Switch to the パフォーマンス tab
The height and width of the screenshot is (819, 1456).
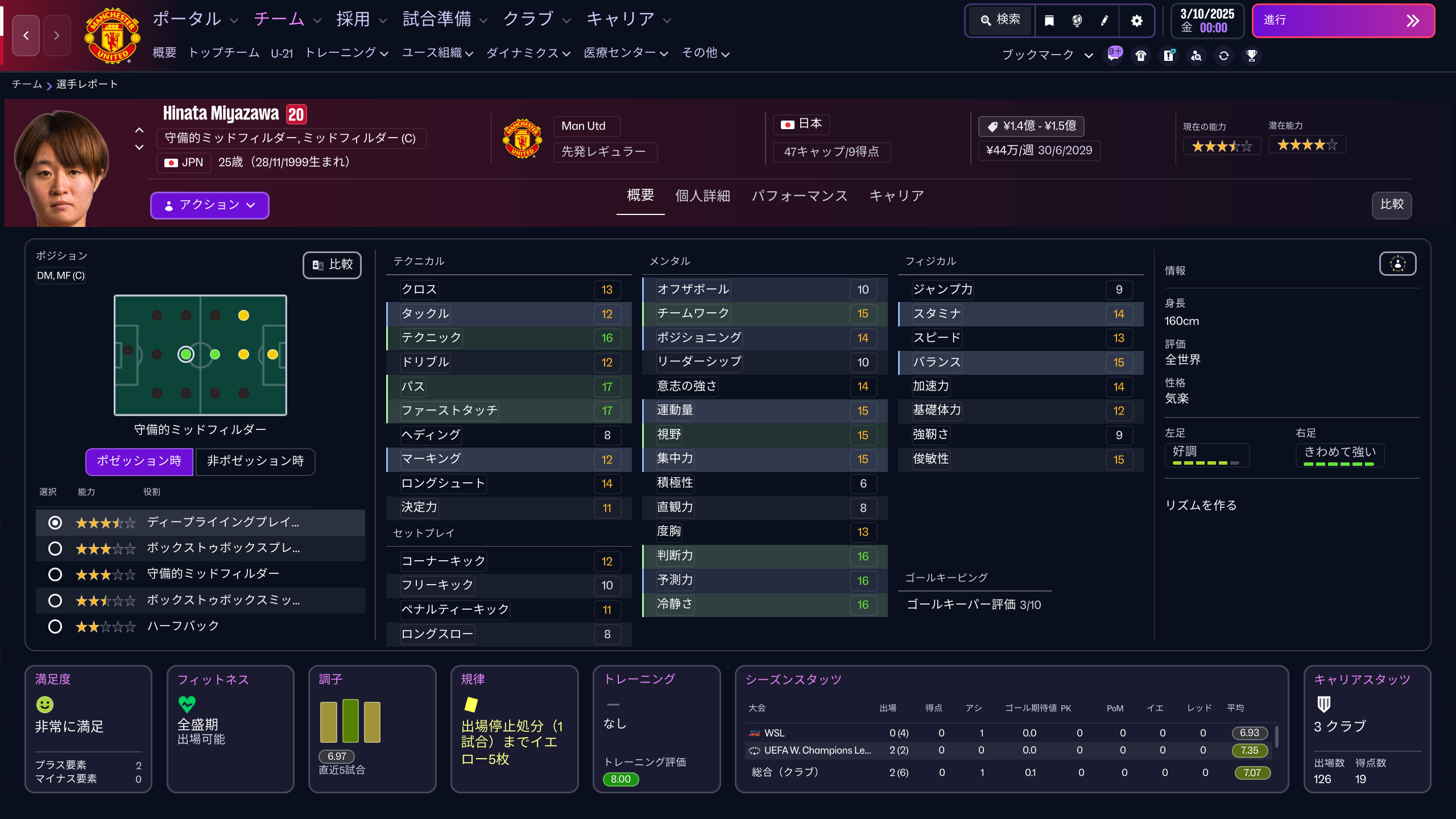pyautogui.click(x=800, y=196)
